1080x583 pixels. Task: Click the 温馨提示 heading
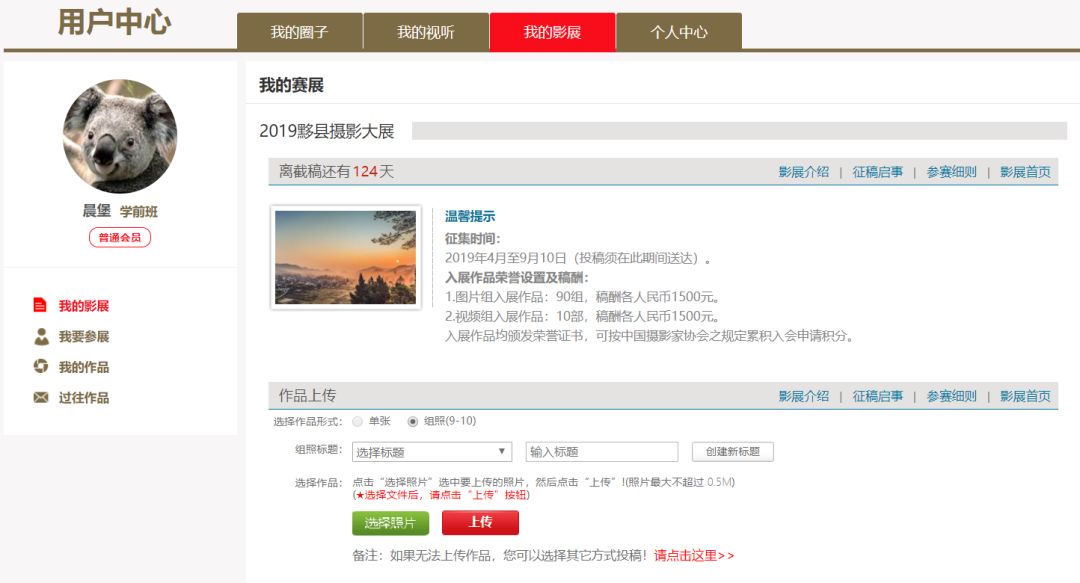click(x=470, y=216)
